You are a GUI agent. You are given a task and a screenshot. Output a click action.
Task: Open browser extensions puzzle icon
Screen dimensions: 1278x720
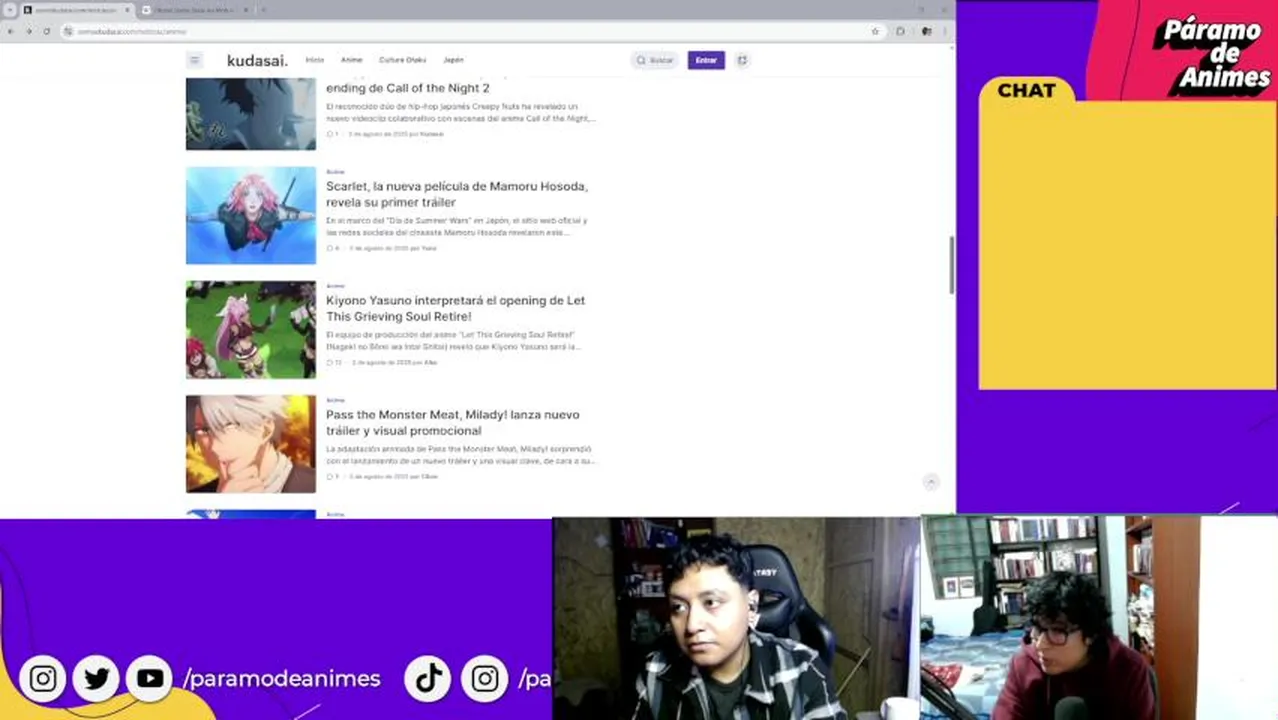(x=901, y=31)
